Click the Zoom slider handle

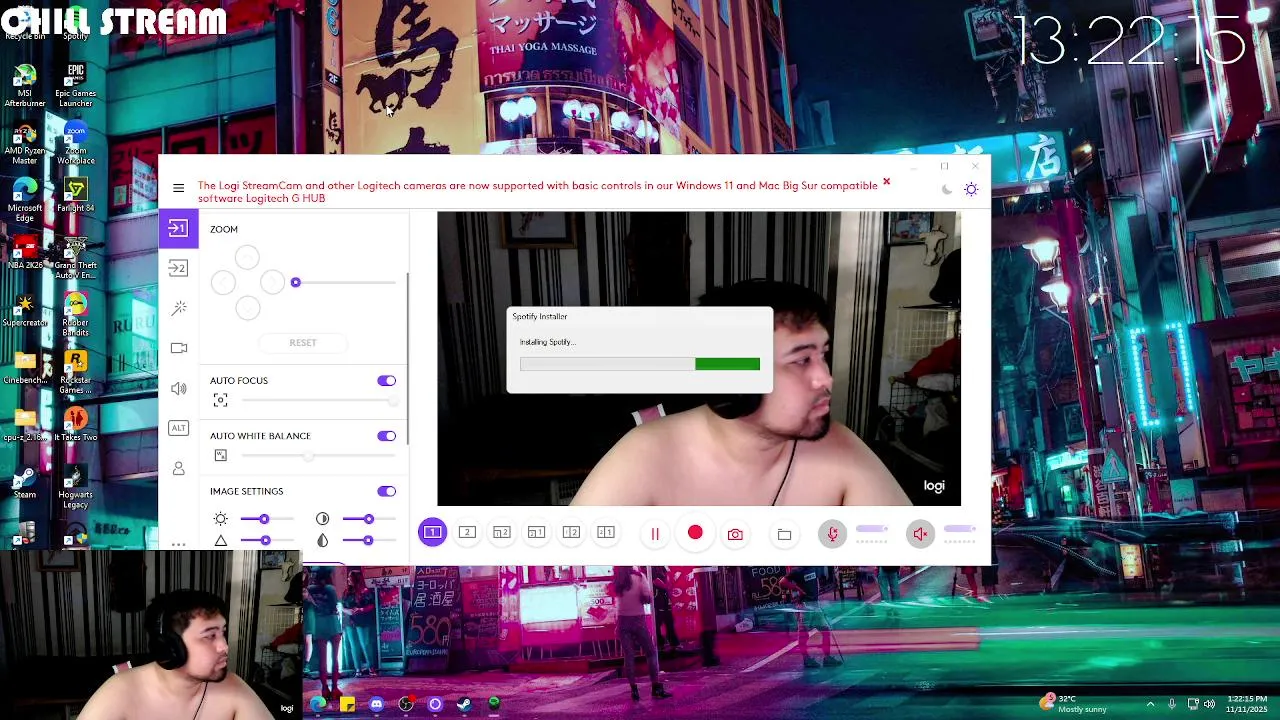(295, 282)
